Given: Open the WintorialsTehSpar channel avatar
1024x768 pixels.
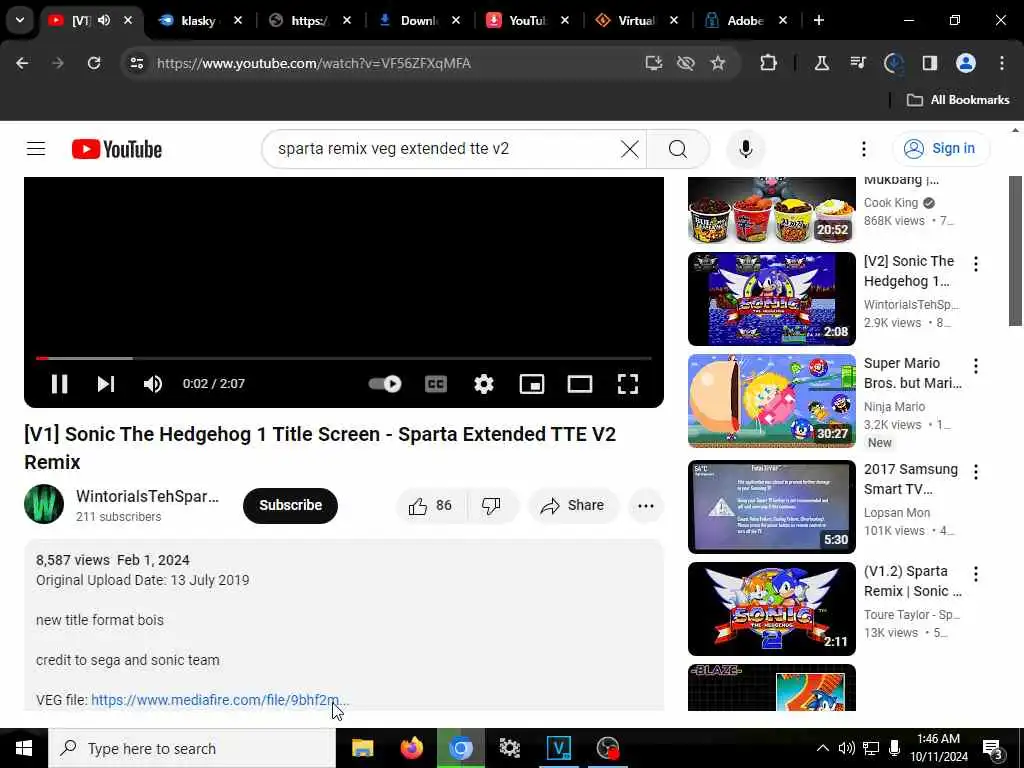Looking at the screenshot, I should [44, 504].
